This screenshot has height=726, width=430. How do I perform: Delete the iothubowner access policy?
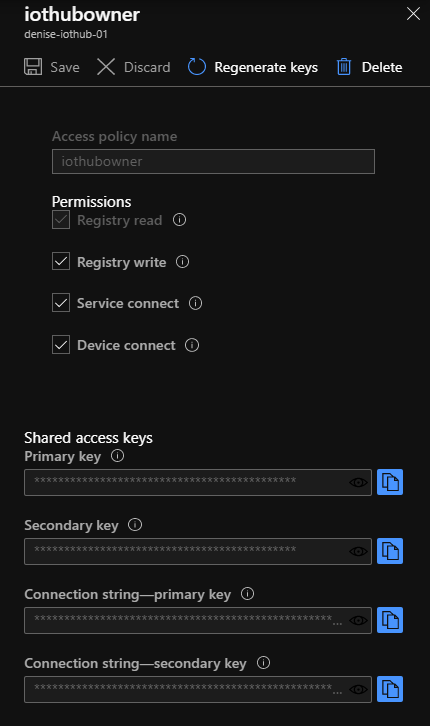pyautogui.click(x=369, y=67)
